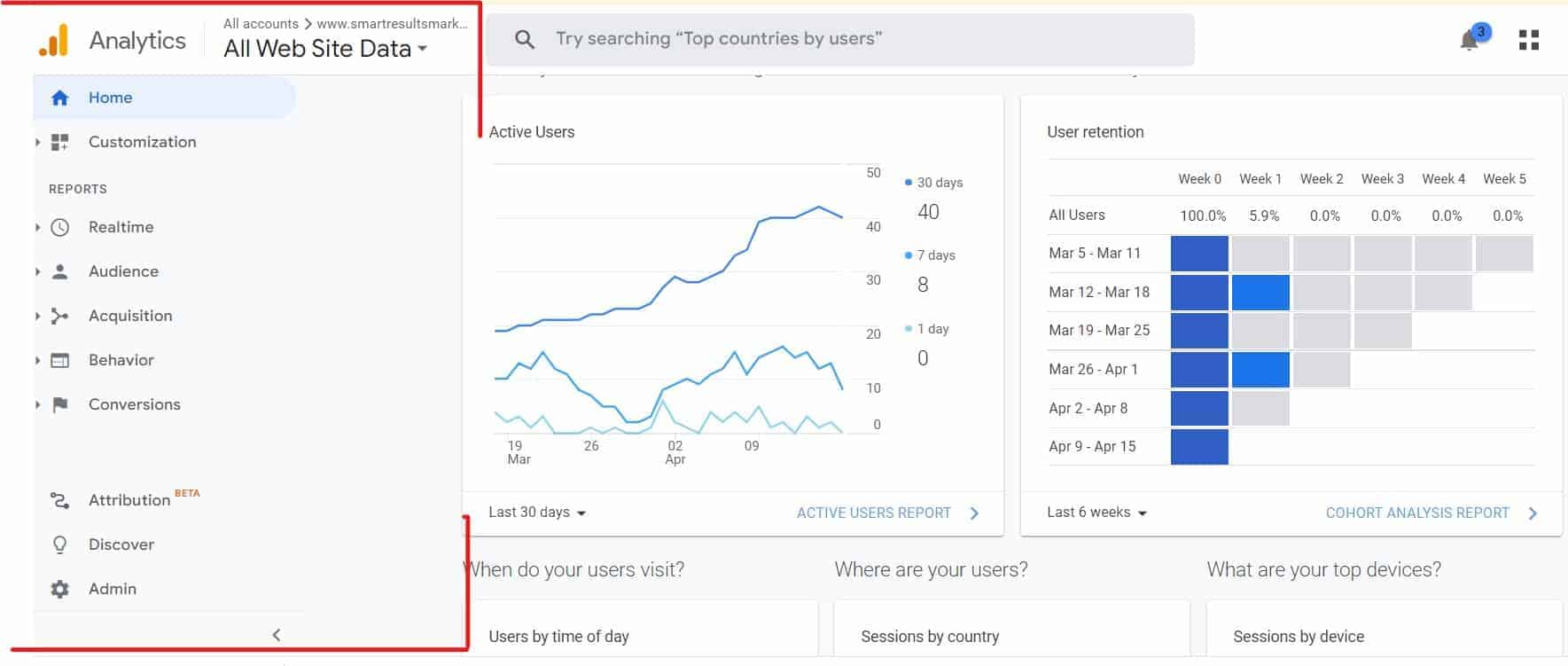Click the www.smartresultsmark... property breadcrumb

pyautogui.click(x=392, y=24)
